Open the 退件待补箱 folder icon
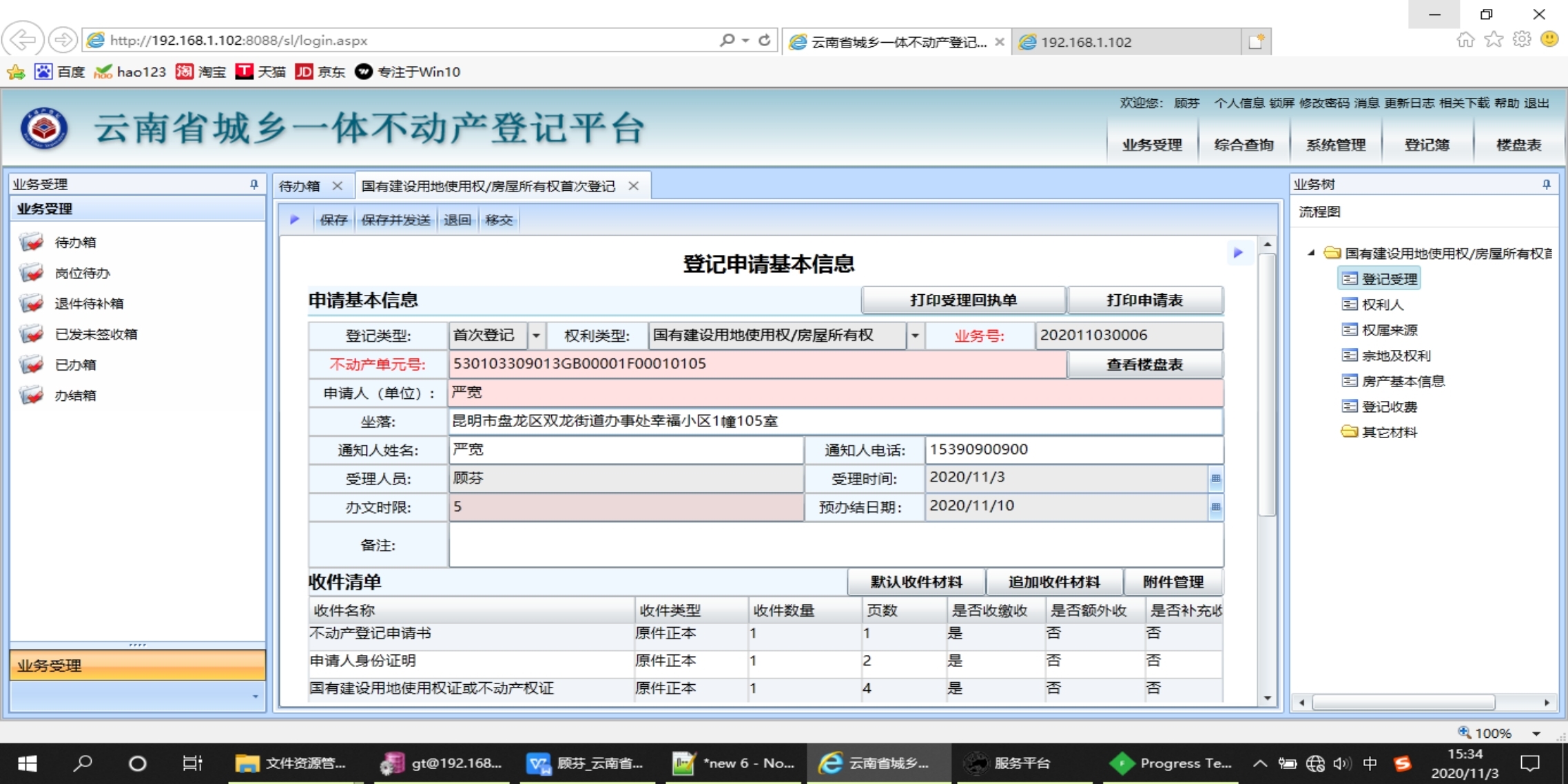Viewport: 1568px width, 784px height. [32, 304]
